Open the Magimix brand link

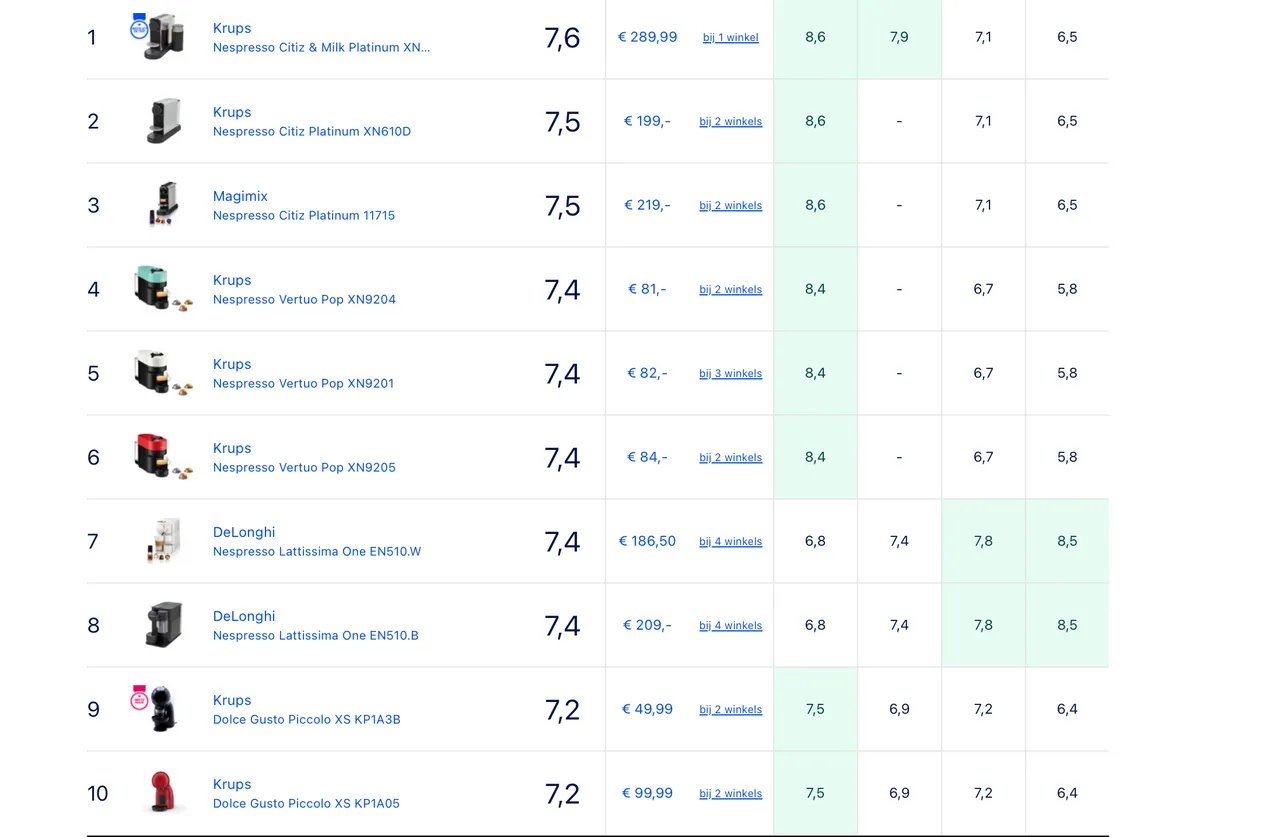240,196
